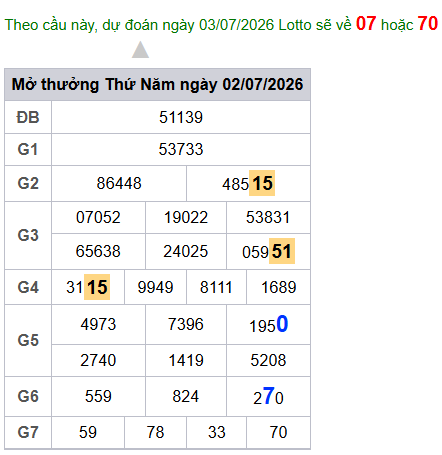Click the G5 result 7396
The width and height of the screenshot is (442, 455).
click(186, 324)
